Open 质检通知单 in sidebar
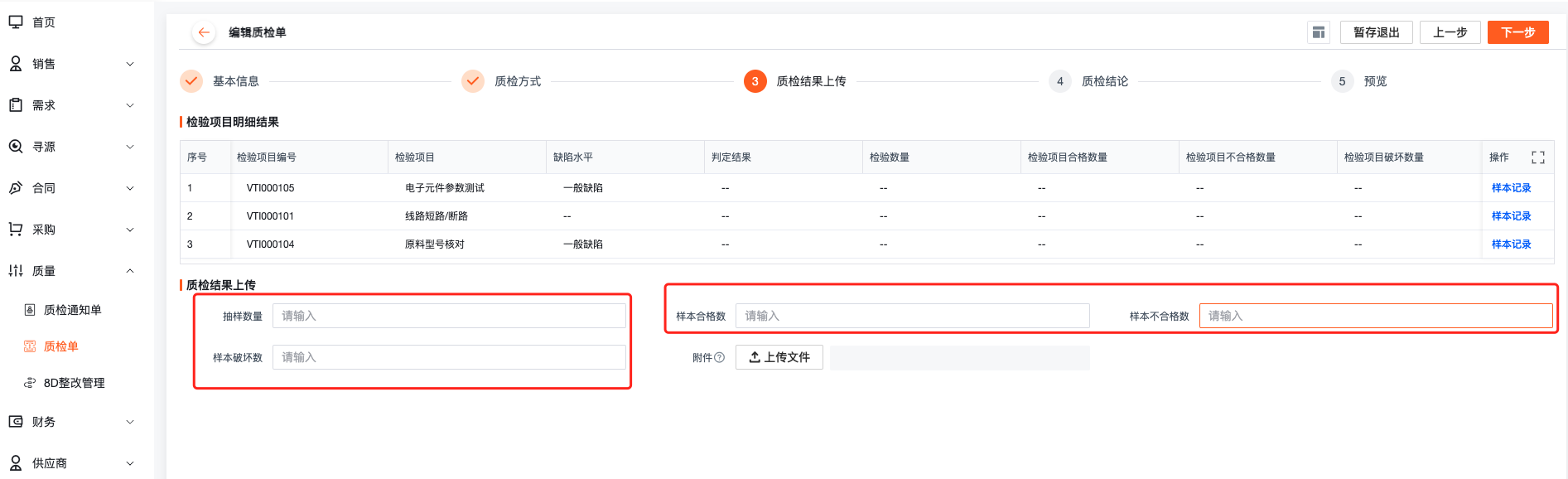The width and height of the screenshot is (1568, 479). pos(73,310)
